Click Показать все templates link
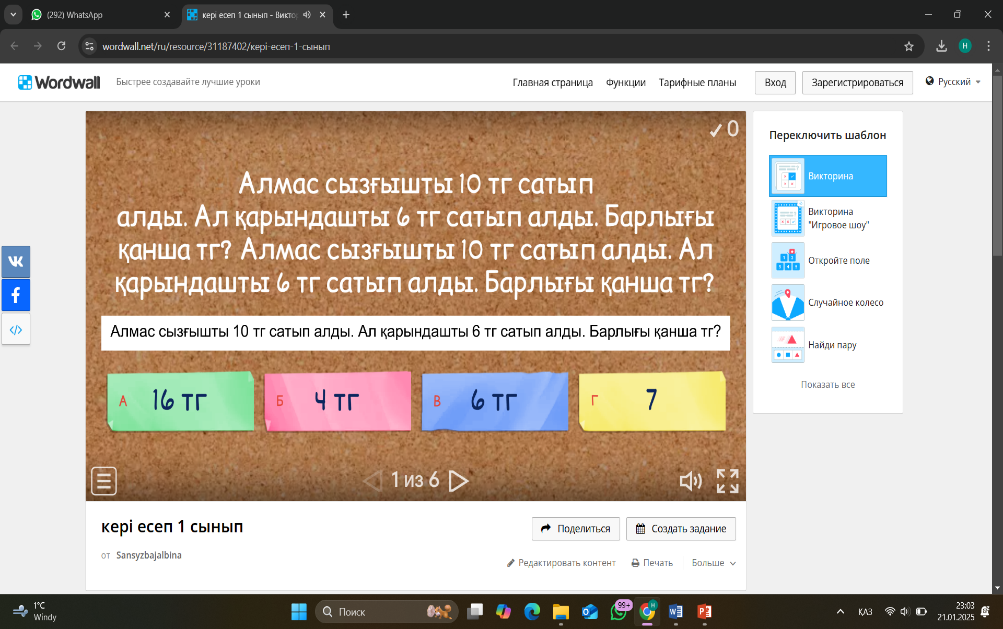The height and width of the screenshot is (629, 1003). coord(828,385)
